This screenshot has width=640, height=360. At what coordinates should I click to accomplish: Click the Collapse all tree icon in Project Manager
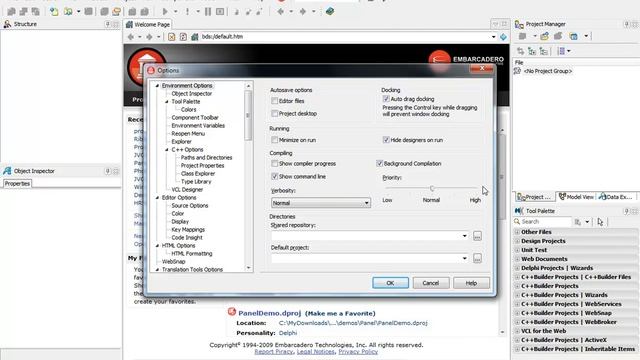[x=544, y=51]
